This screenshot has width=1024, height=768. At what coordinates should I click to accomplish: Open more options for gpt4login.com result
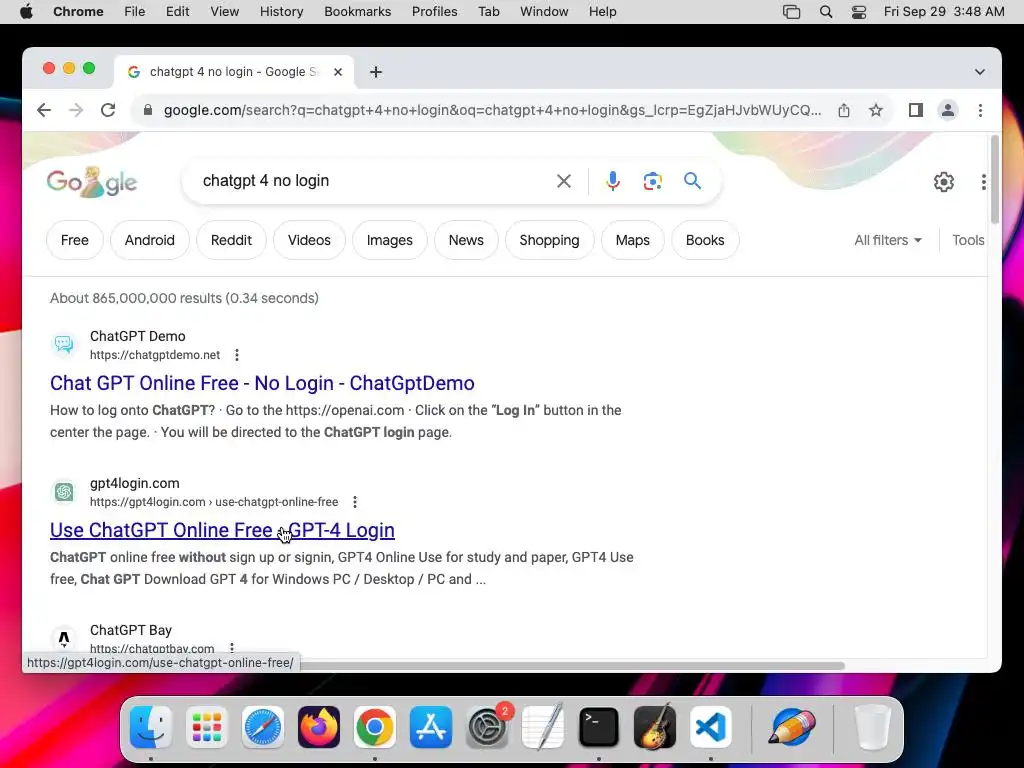coord(355,502)
